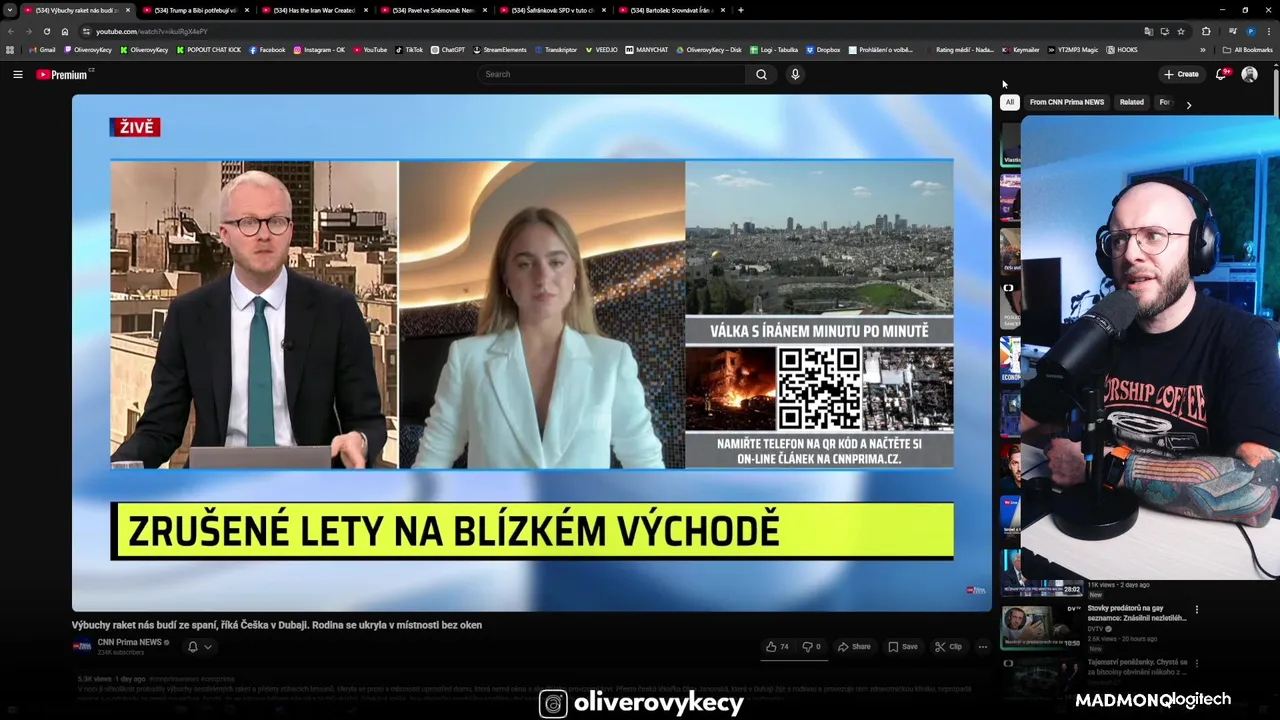Open the YouTube guide hamburger menu
Viewport: 1280px width, 720px height.
pos(17,74)
